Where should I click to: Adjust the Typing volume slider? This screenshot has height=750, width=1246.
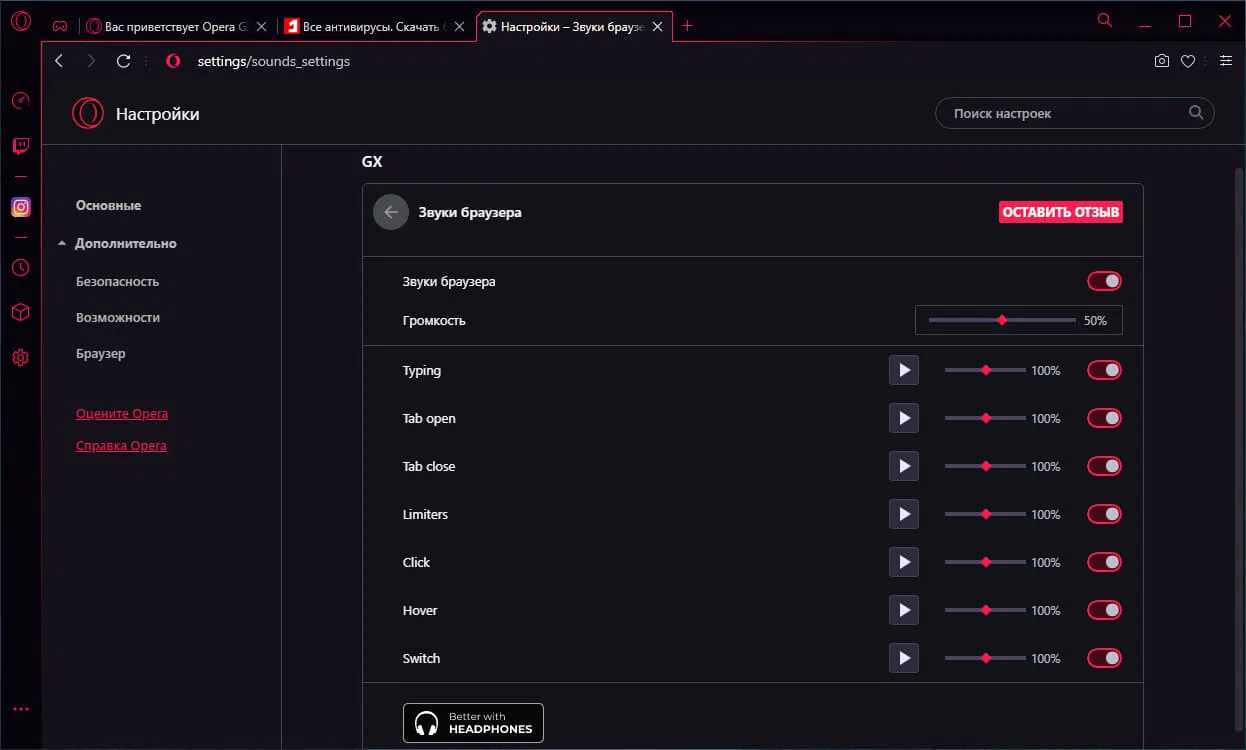985,370
